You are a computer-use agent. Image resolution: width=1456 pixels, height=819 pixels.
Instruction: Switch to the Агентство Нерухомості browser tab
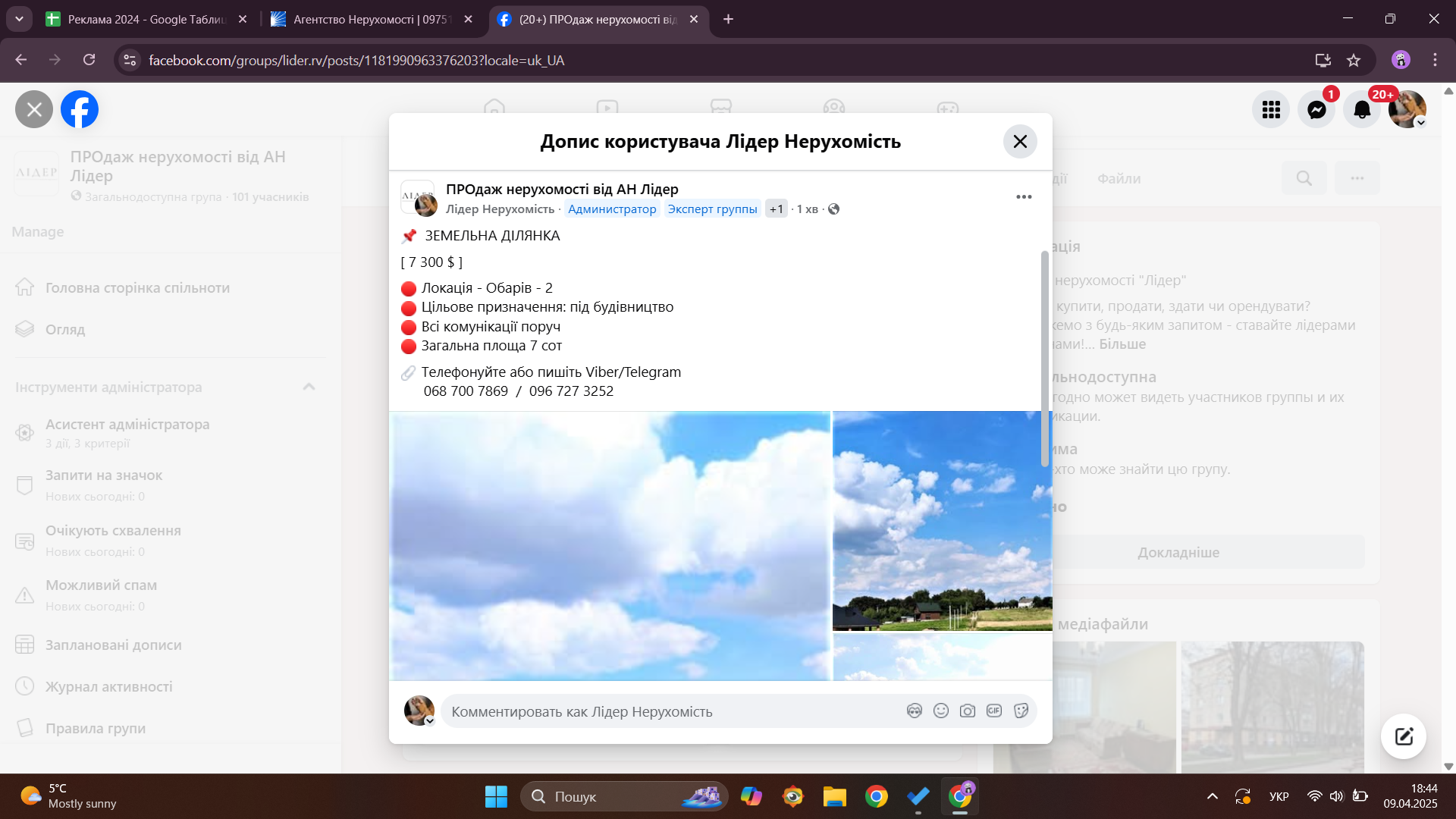pos(372,19)
